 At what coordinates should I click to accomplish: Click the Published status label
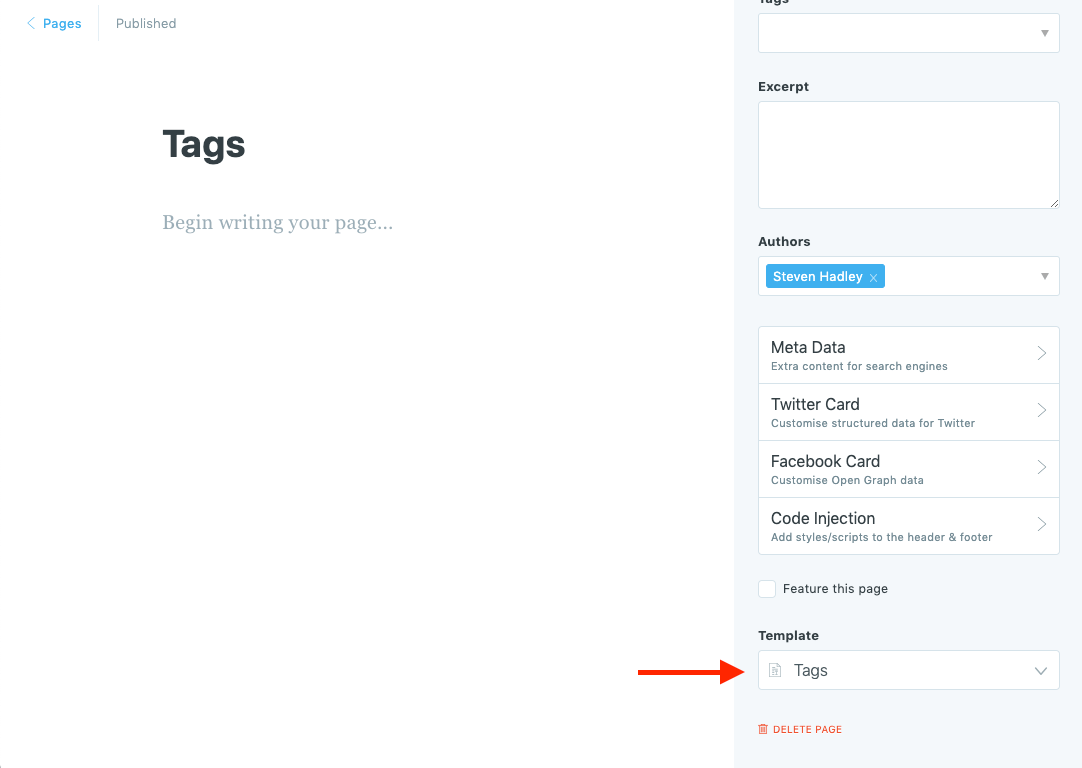coord(146,23)
